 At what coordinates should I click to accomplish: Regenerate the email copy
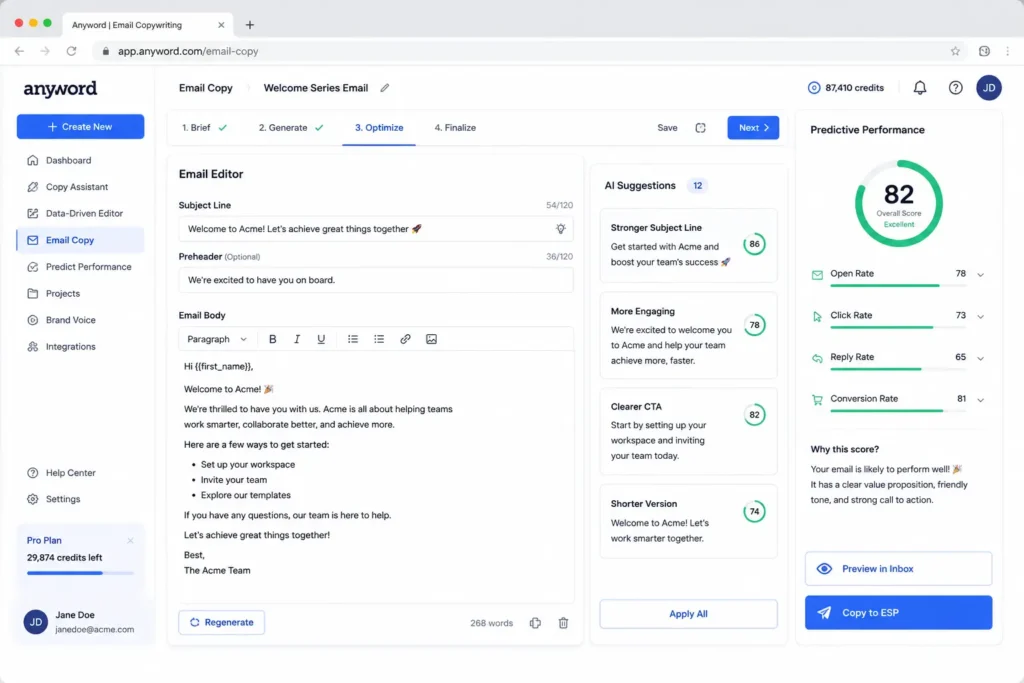click(x=221, y=622)
